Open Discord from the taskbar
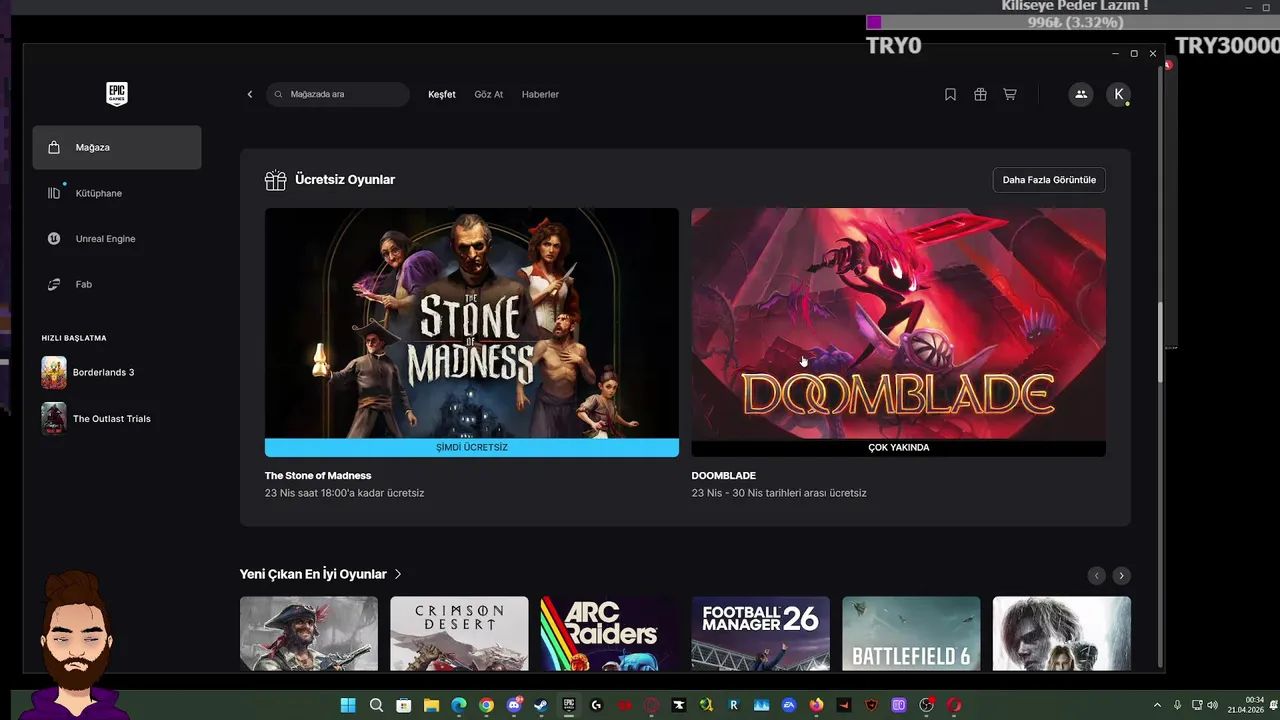The image size is (1280, 720). 514,705
